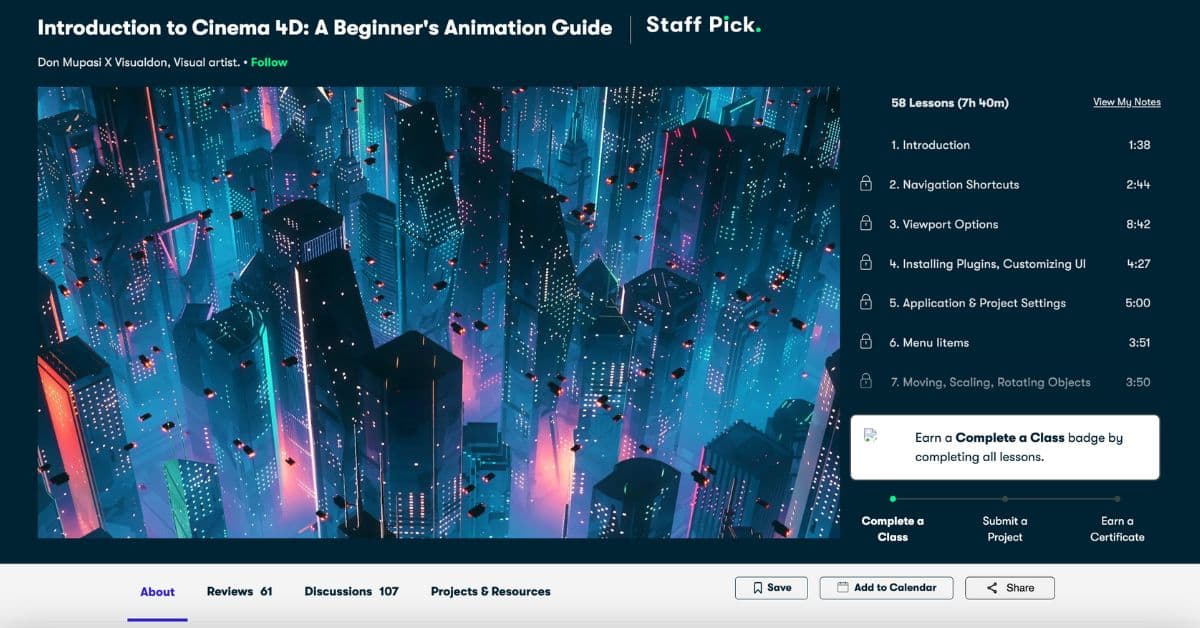Click the lock icon next to Menu Items lesson

[866, 342]
